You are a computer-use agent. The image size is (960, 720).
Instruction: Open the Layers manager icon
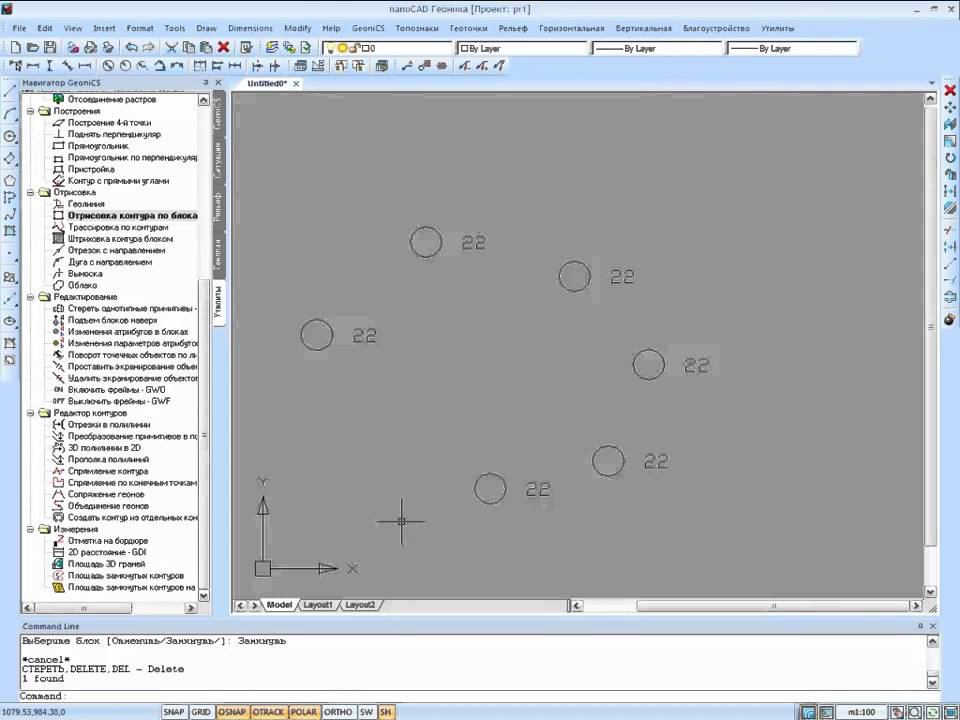tap(272, 47)
